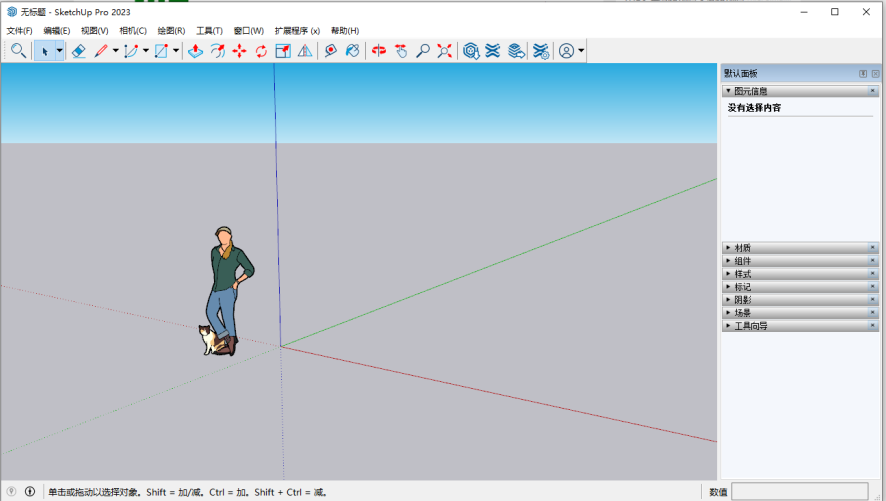Activate the Offset tool

[x=218, y=51]
